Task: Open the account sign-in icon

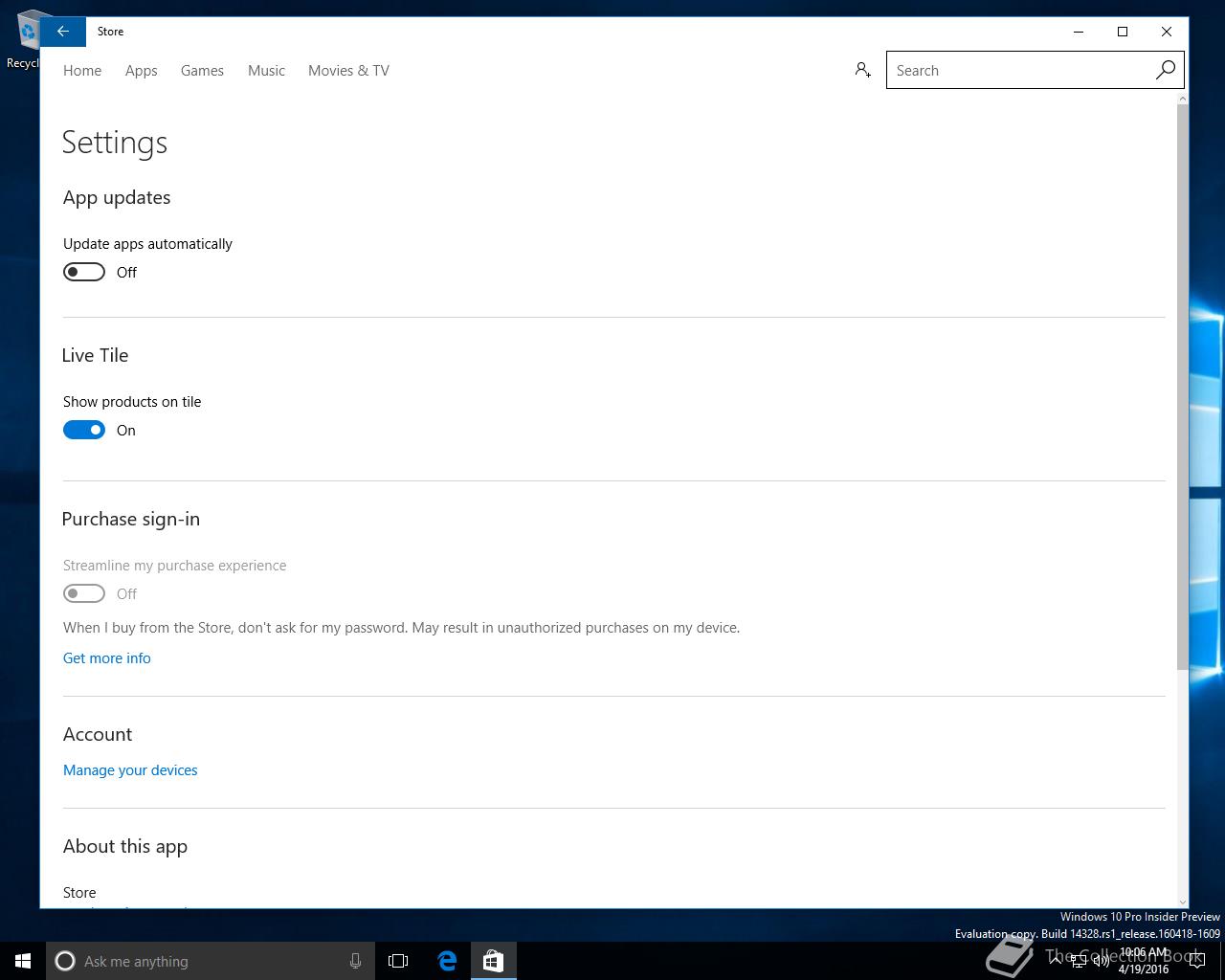Action: point(862,70)
